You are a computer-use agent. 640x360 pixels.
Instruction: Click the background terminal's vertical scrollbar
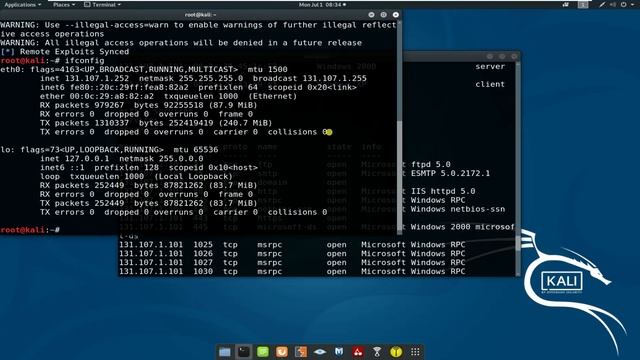518,169
